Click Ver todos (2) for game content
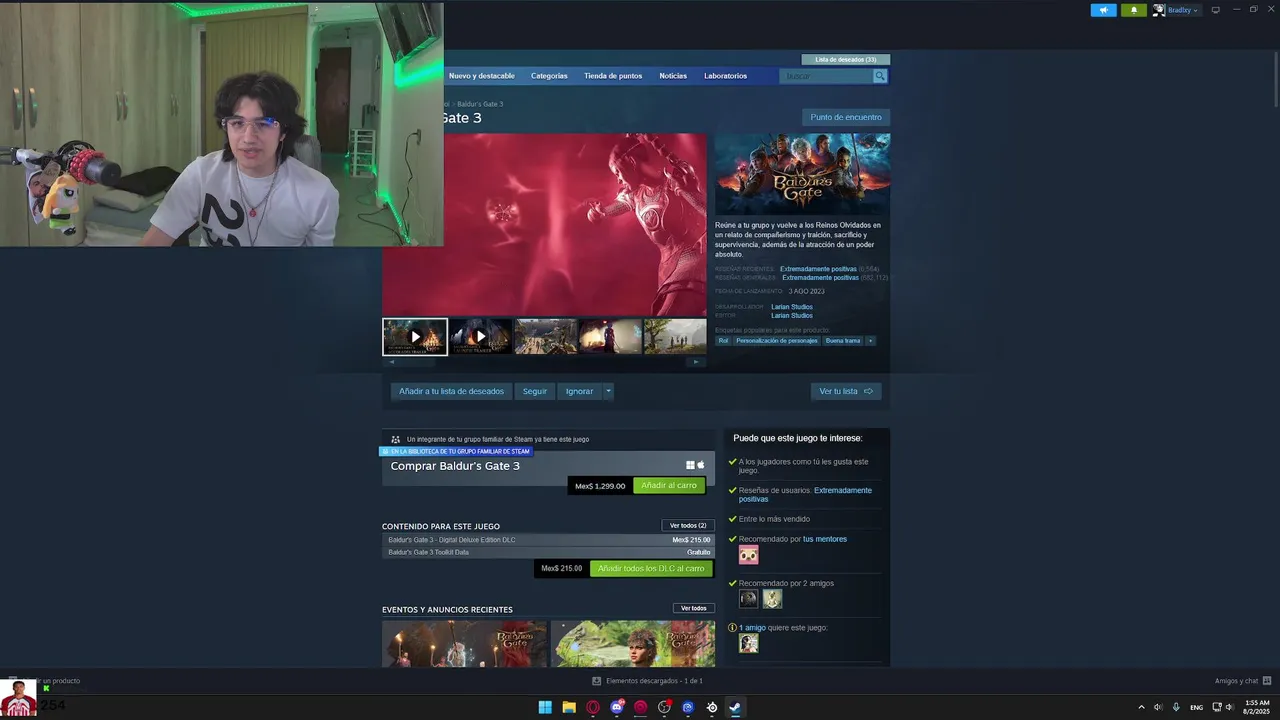 pos(688,525)
